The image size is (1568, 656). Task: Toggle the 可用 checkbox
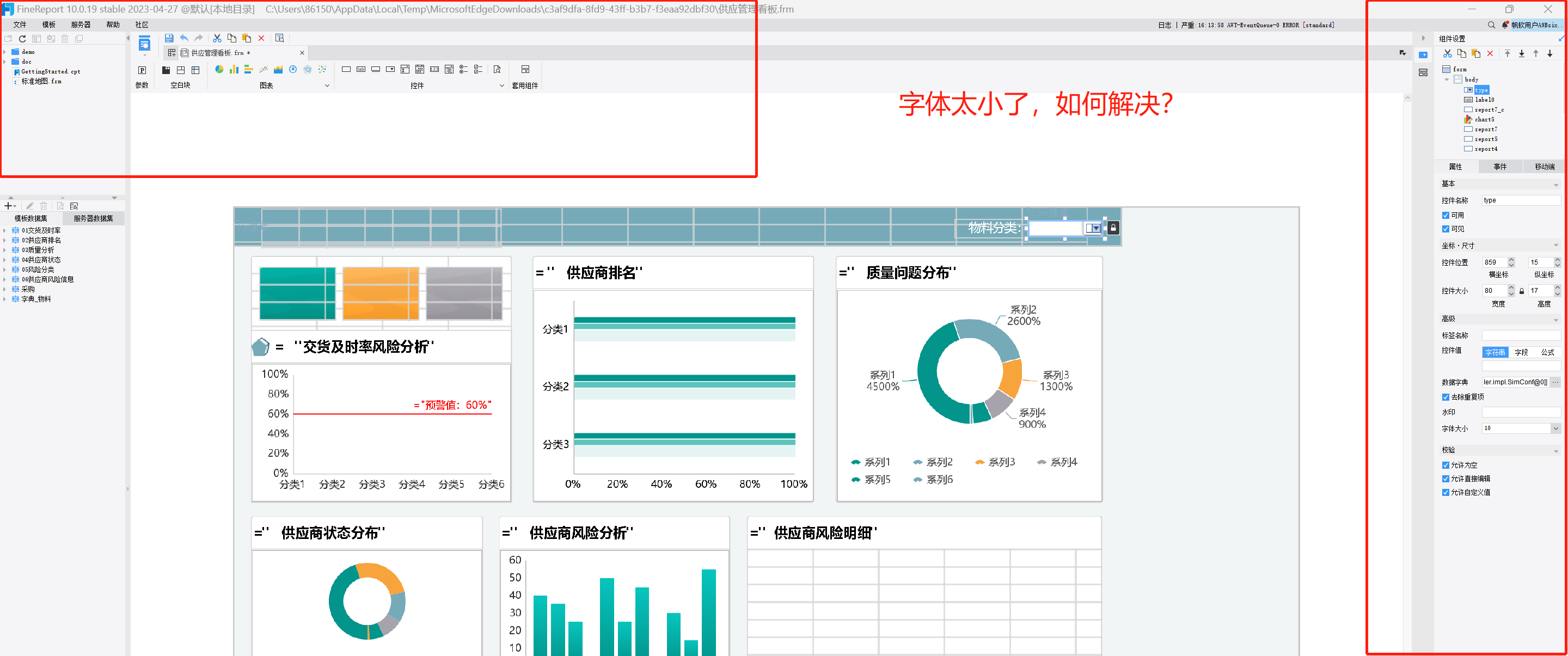[1445, 216]
